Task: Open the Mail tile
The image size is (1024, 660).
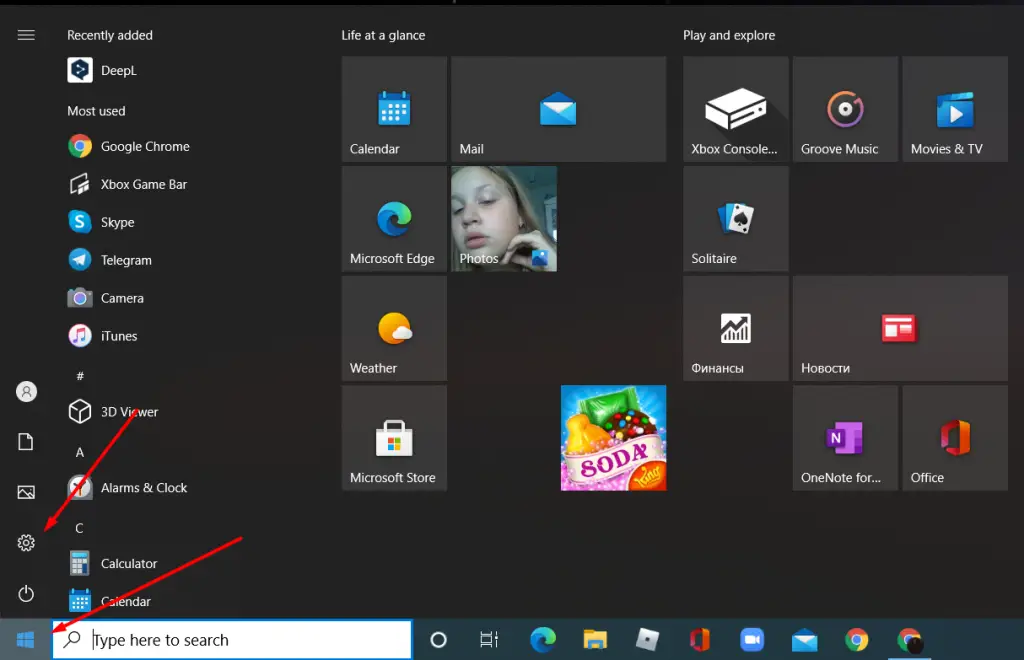Action: coord(558,109)
